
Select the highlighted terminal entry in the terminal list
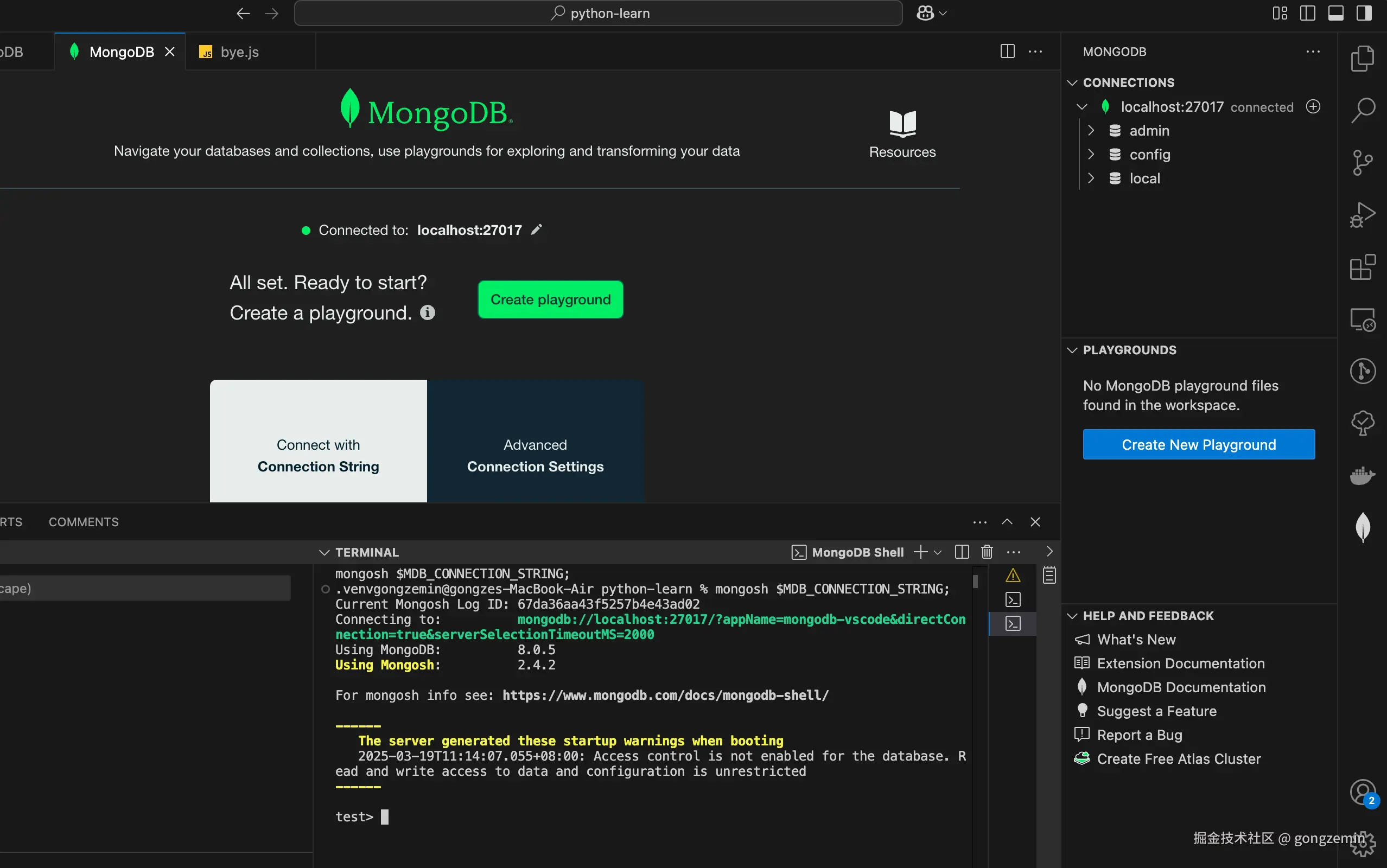1013,623
